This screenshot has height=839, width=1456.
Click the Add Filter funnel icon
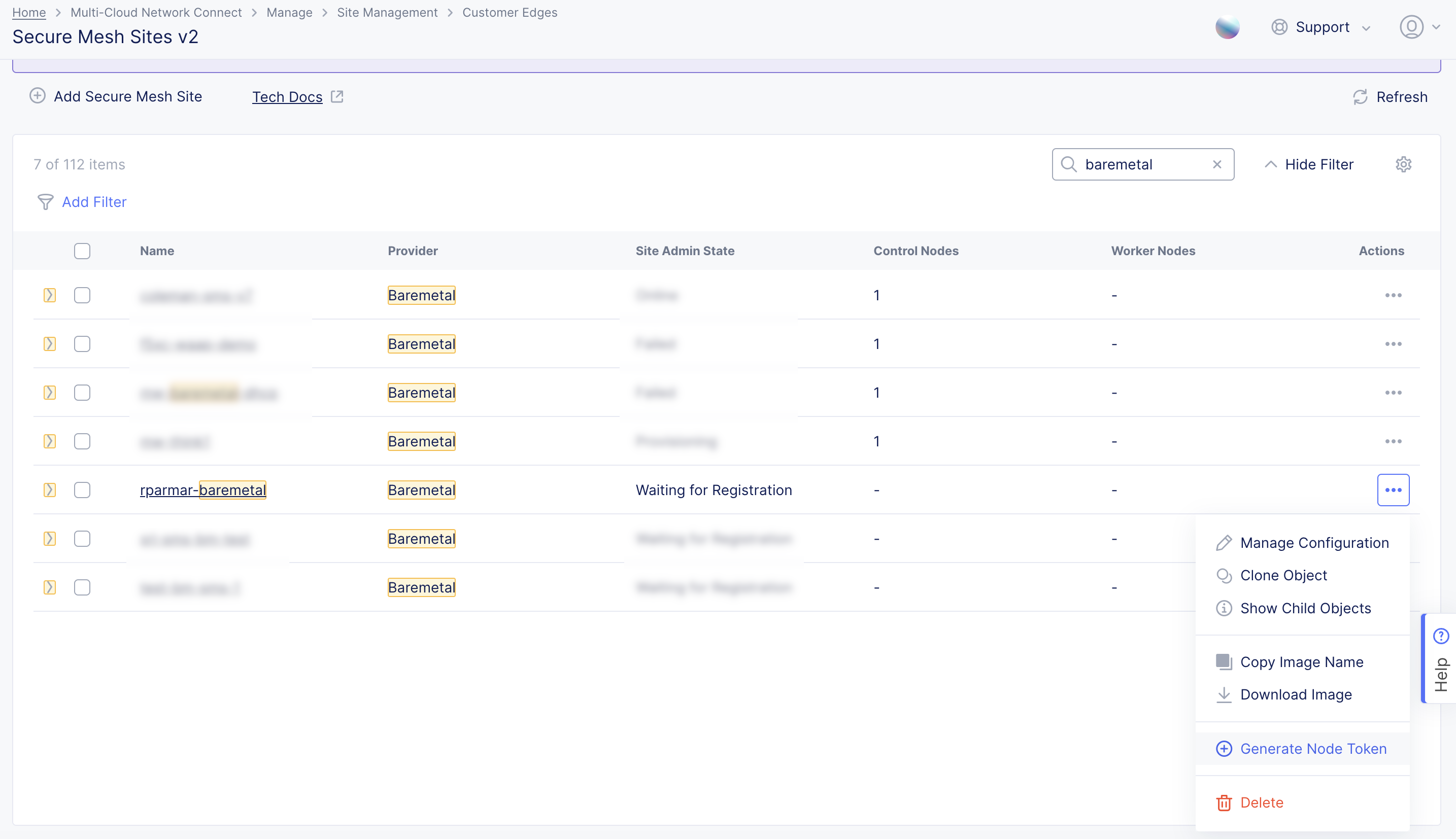45,202
